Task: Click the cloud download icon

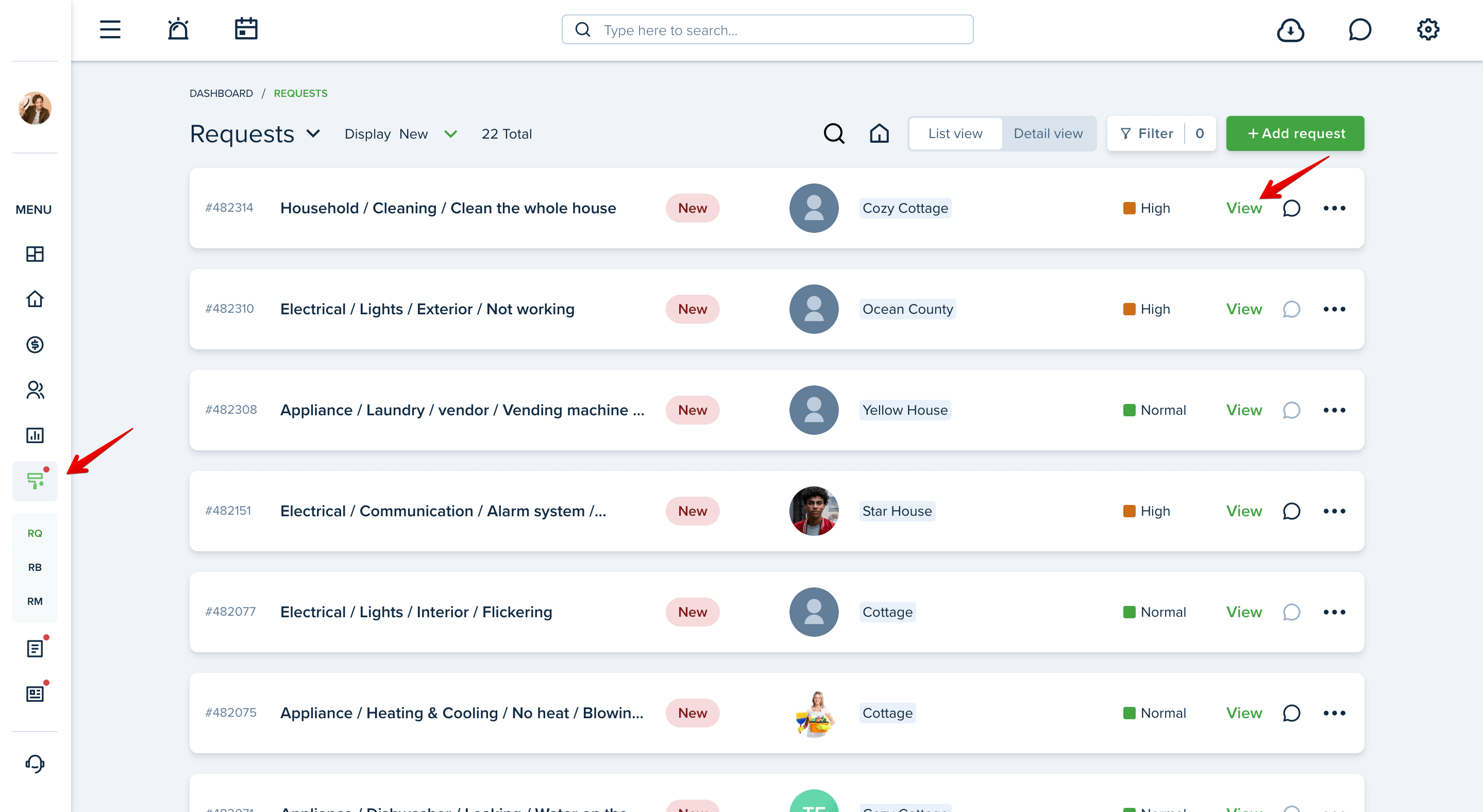Action: click(x=1290, y=30)
